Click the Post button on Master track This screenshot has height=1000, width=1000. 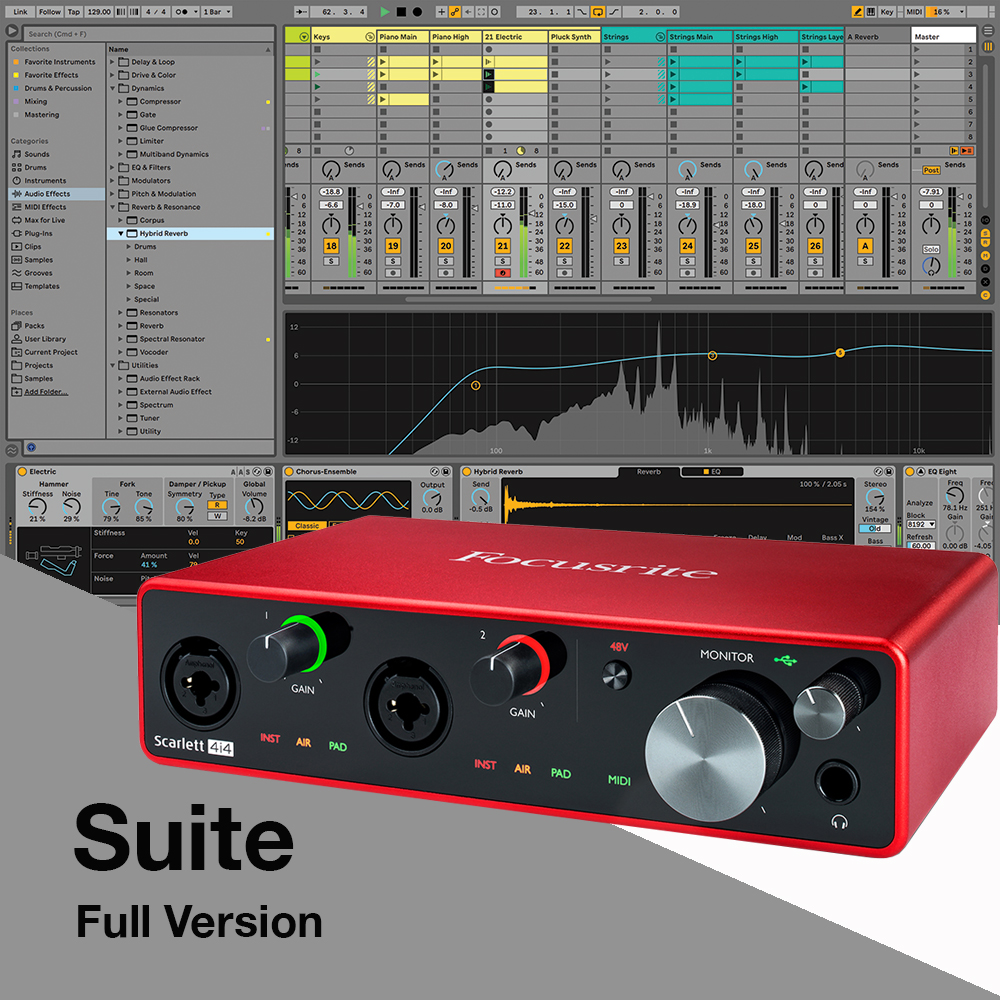[930, 170]
